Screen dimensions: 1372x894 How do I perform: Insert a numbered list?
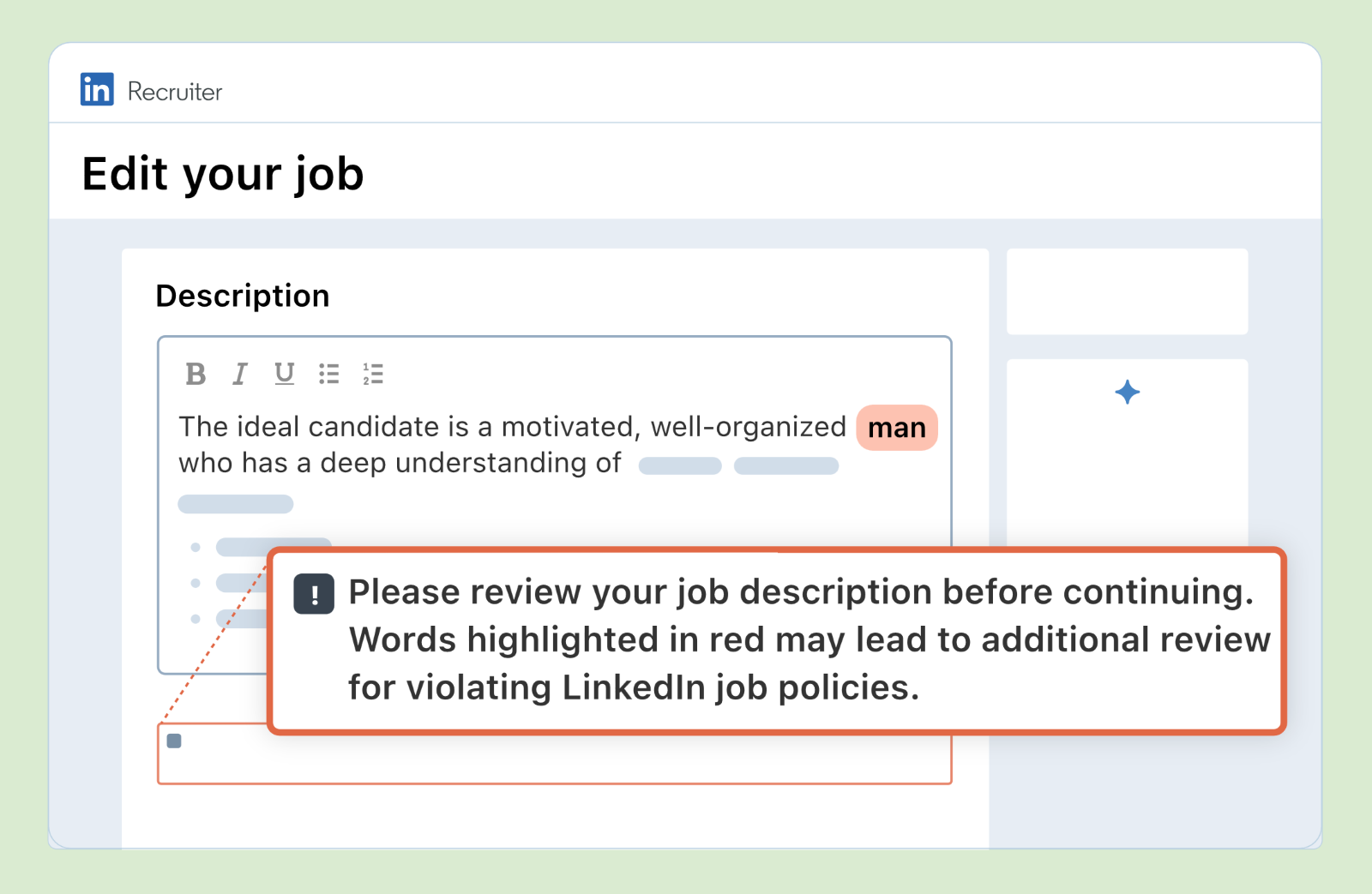coord(373,374)
